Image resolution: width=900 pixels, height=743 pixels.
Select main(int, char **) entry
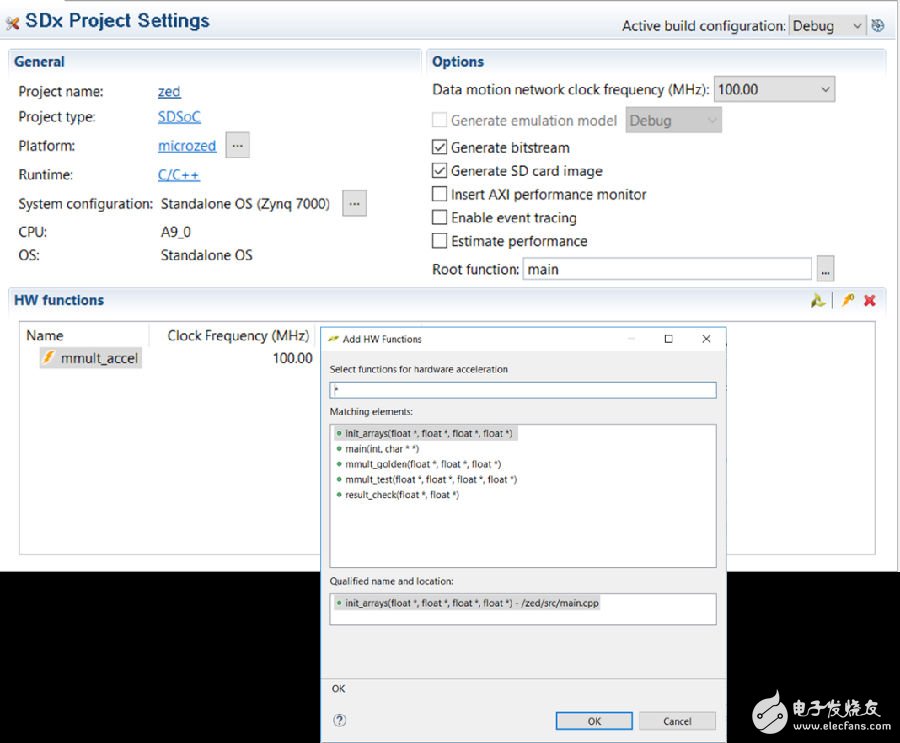378,449
